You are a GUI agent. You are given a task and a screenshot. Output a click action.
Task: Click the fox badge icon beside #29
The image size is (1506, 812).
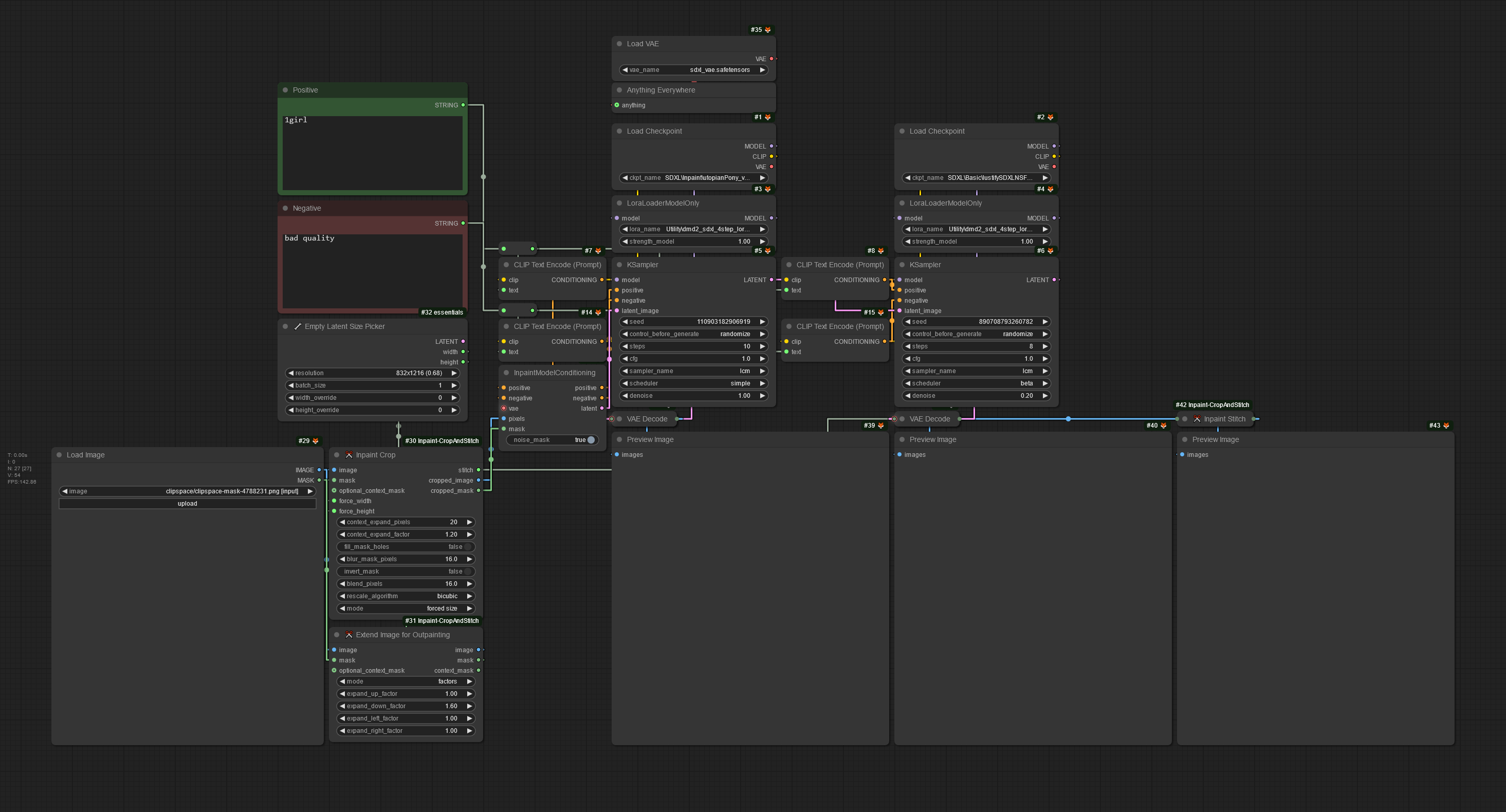316,441
